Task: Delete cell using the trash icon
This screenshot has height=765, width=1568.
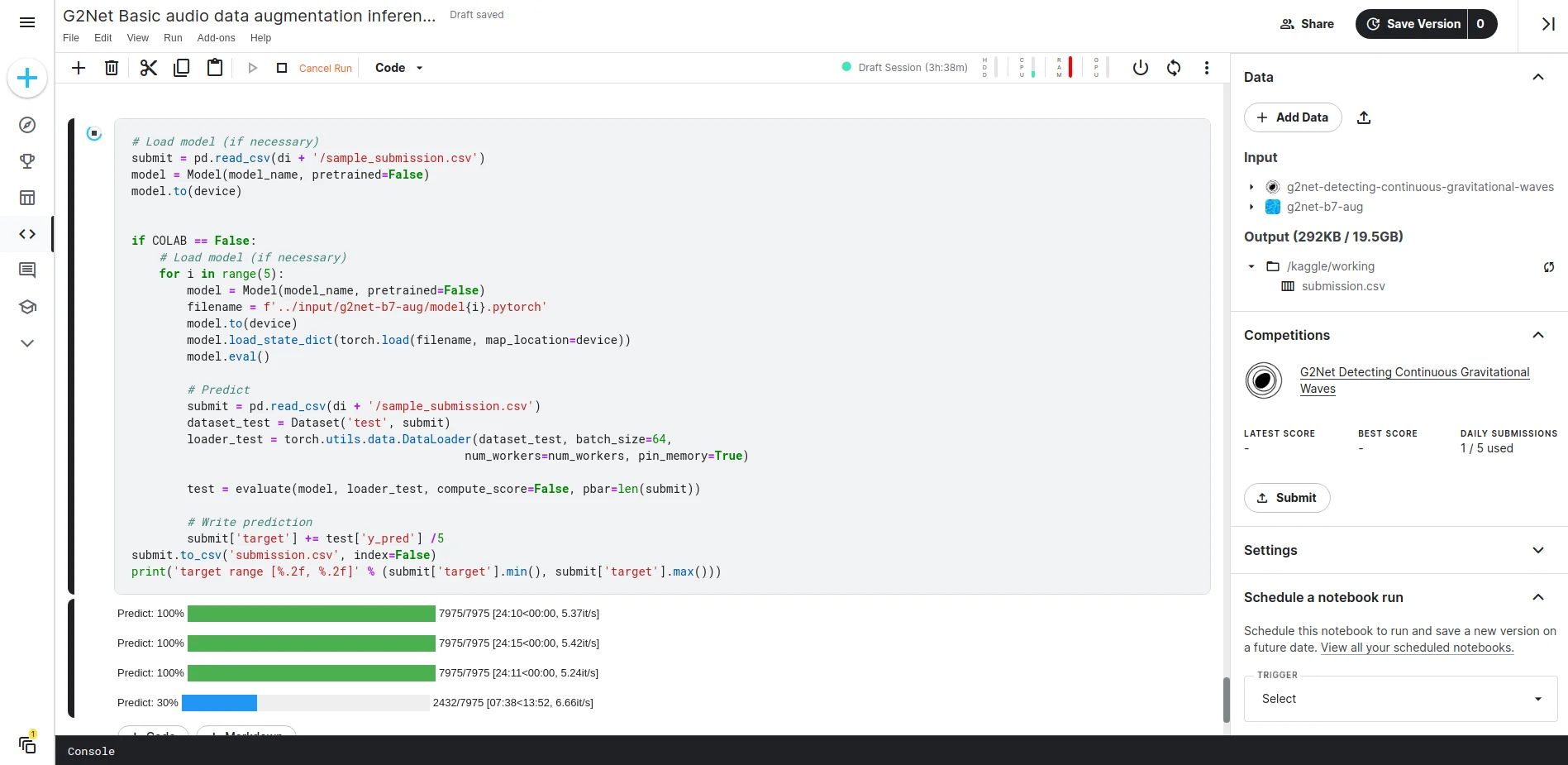Action: (112, 68)
